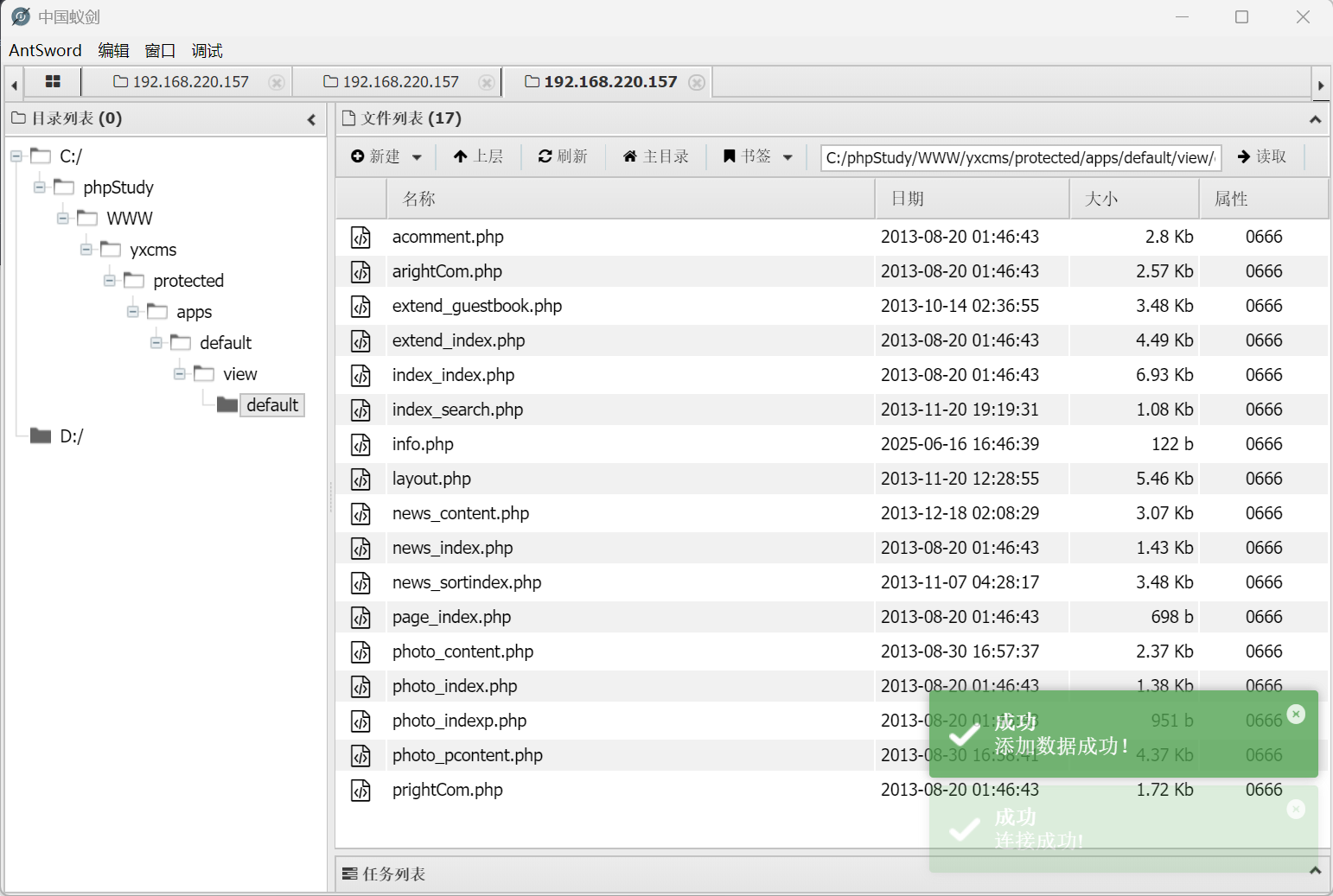Image resolution: width=1333 pixels, height=896 pixels.
Task: Select the layout.php file name
Action: (431, 479)
